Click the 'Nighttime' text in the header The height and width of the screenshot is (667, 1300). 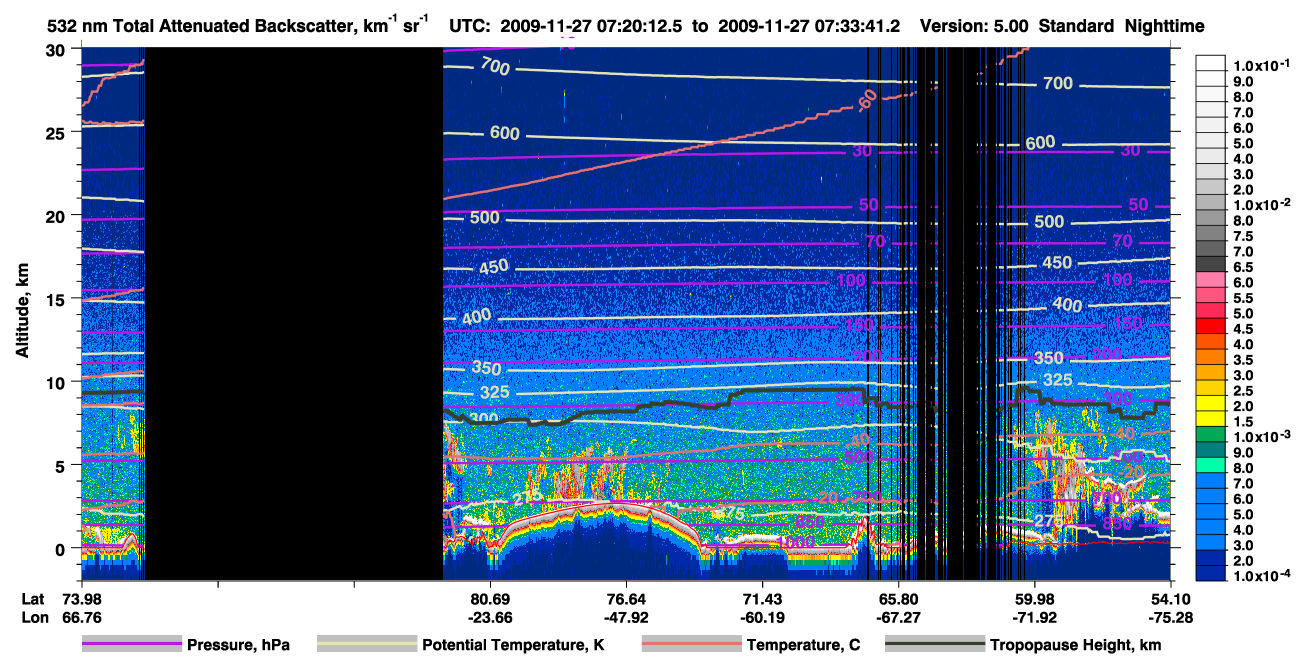(x=1163, y=27)
